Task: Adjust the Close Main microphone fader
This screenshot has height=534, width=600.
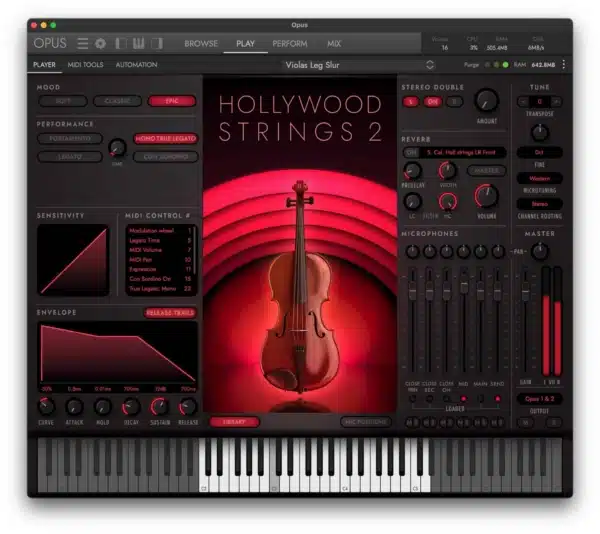Action: click(x=412, y=290)
